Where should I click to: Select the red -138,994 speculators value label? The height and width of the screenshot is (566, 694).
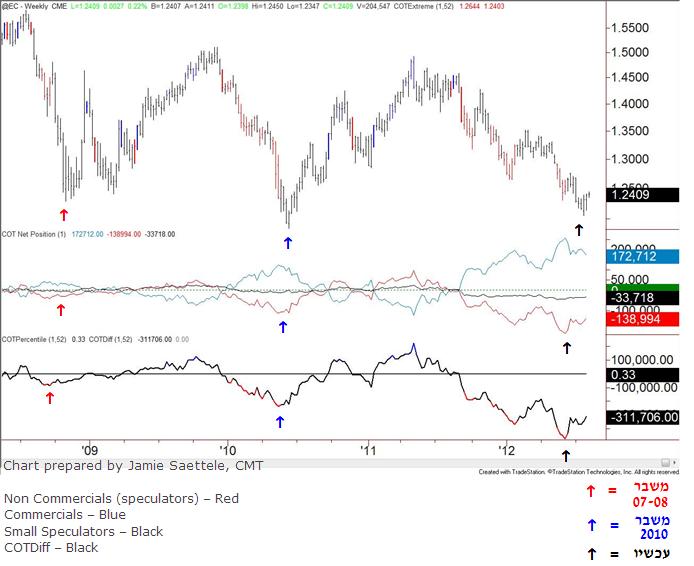(x=640, y=319)
